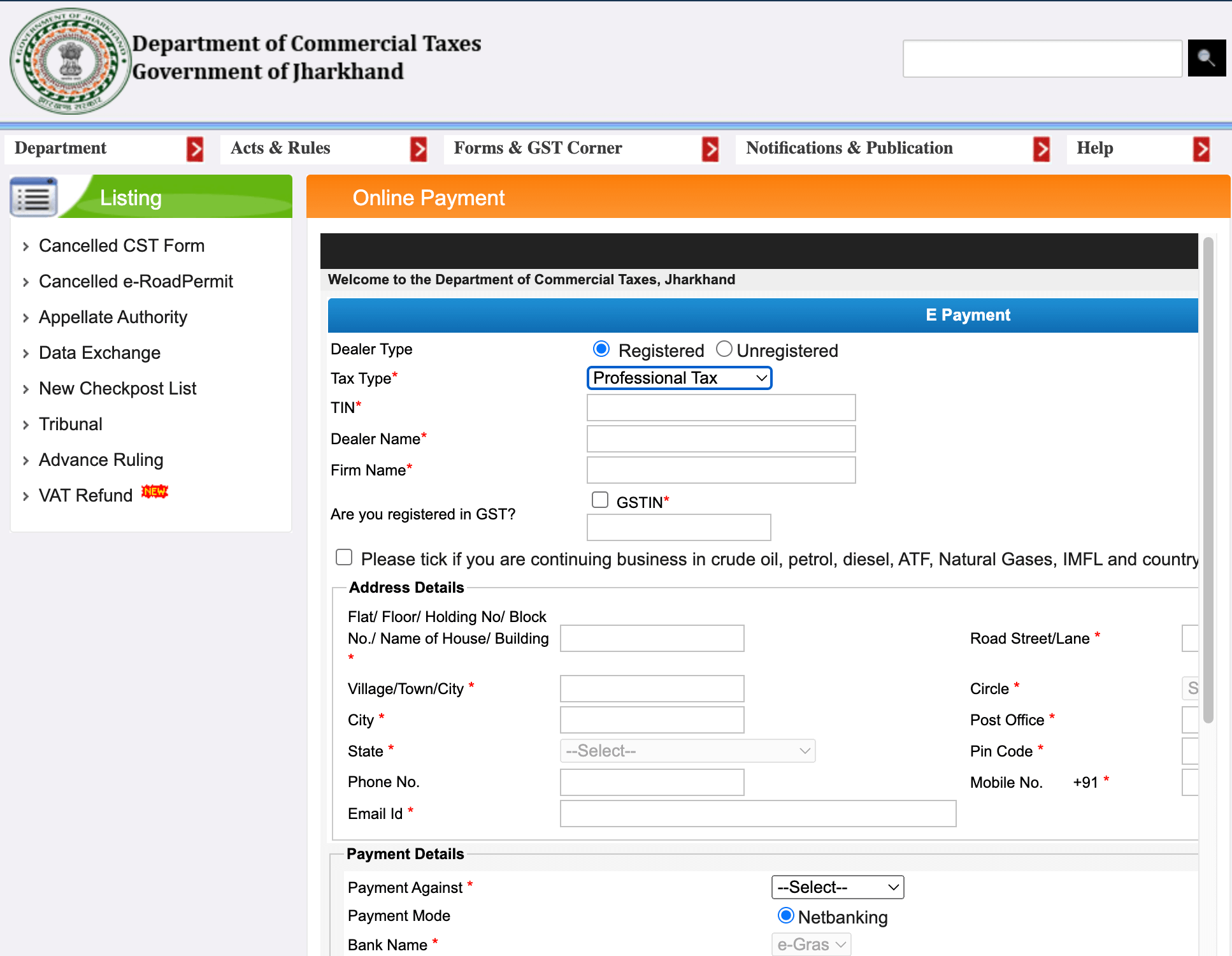Click the Jharkhand government emblem logo
This screenshot has width=1232, height=956.
(69, 61)
